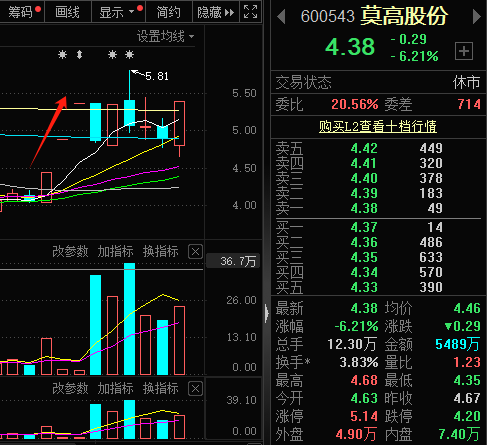Click 加指标 in the volume panel
Image resolution: width=487 pixels, height=445 pixels.
(115, 252)
